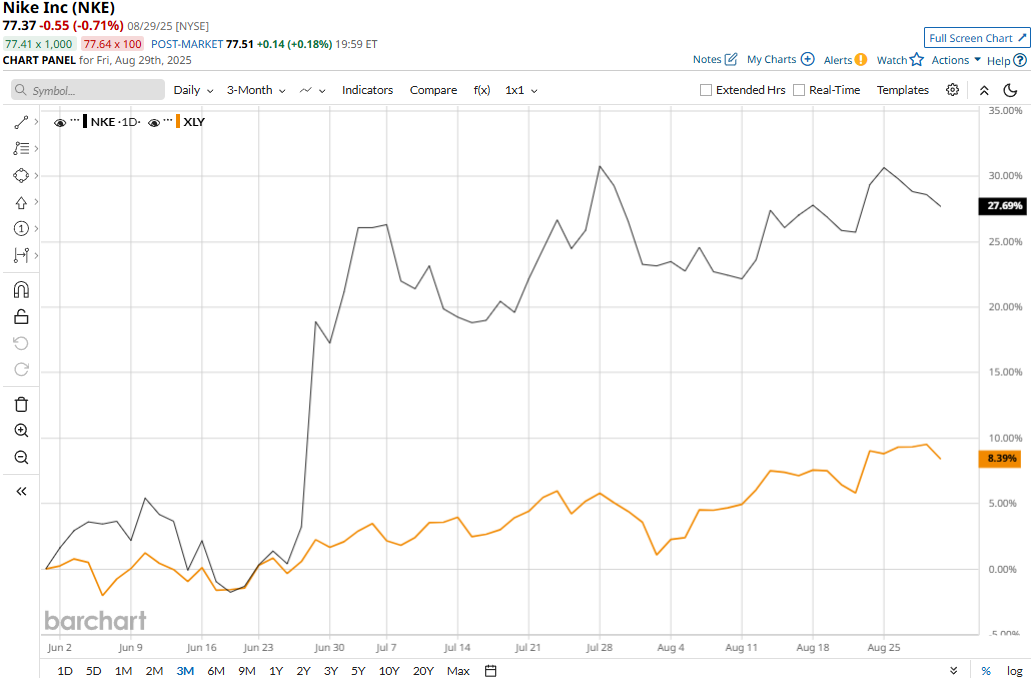Select the Fibonacci levels list tool
The width and height of the screenshot is (1032, 678).
coord(21,149)
